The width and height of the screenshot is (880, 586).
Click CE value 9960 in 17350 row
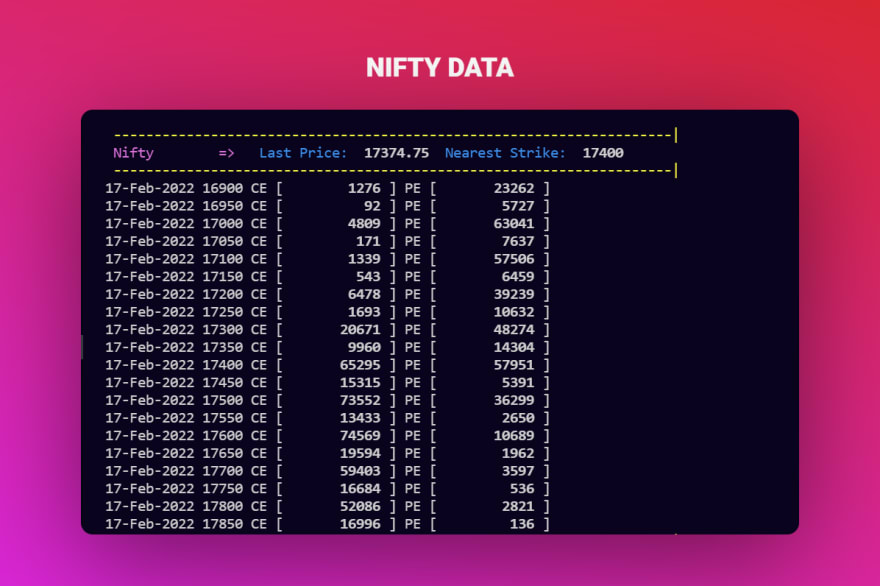point(364,347)
